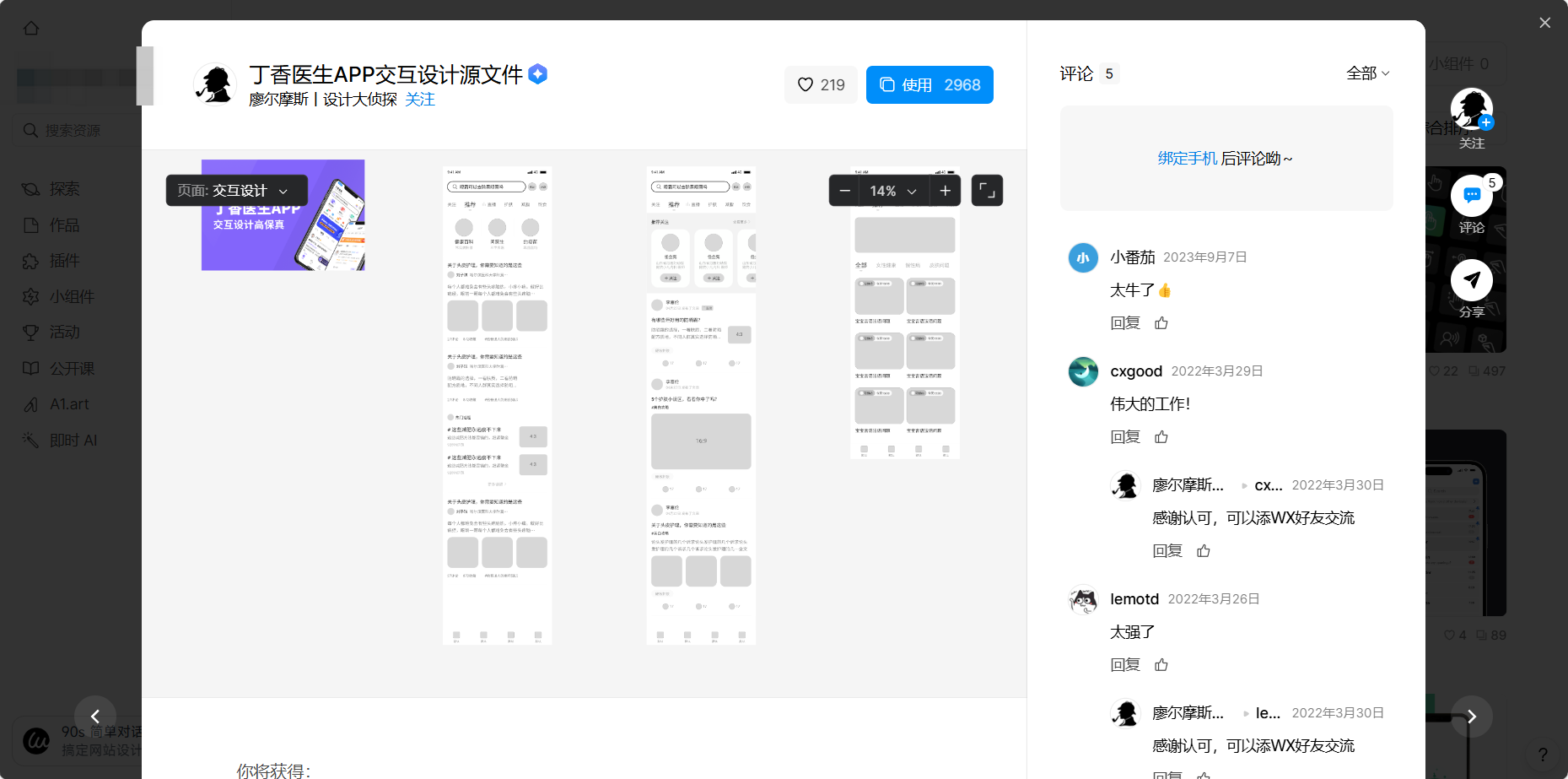Click the commenter name cxgood
The height and width of the screenshot is (779, 1568).
1136,371
